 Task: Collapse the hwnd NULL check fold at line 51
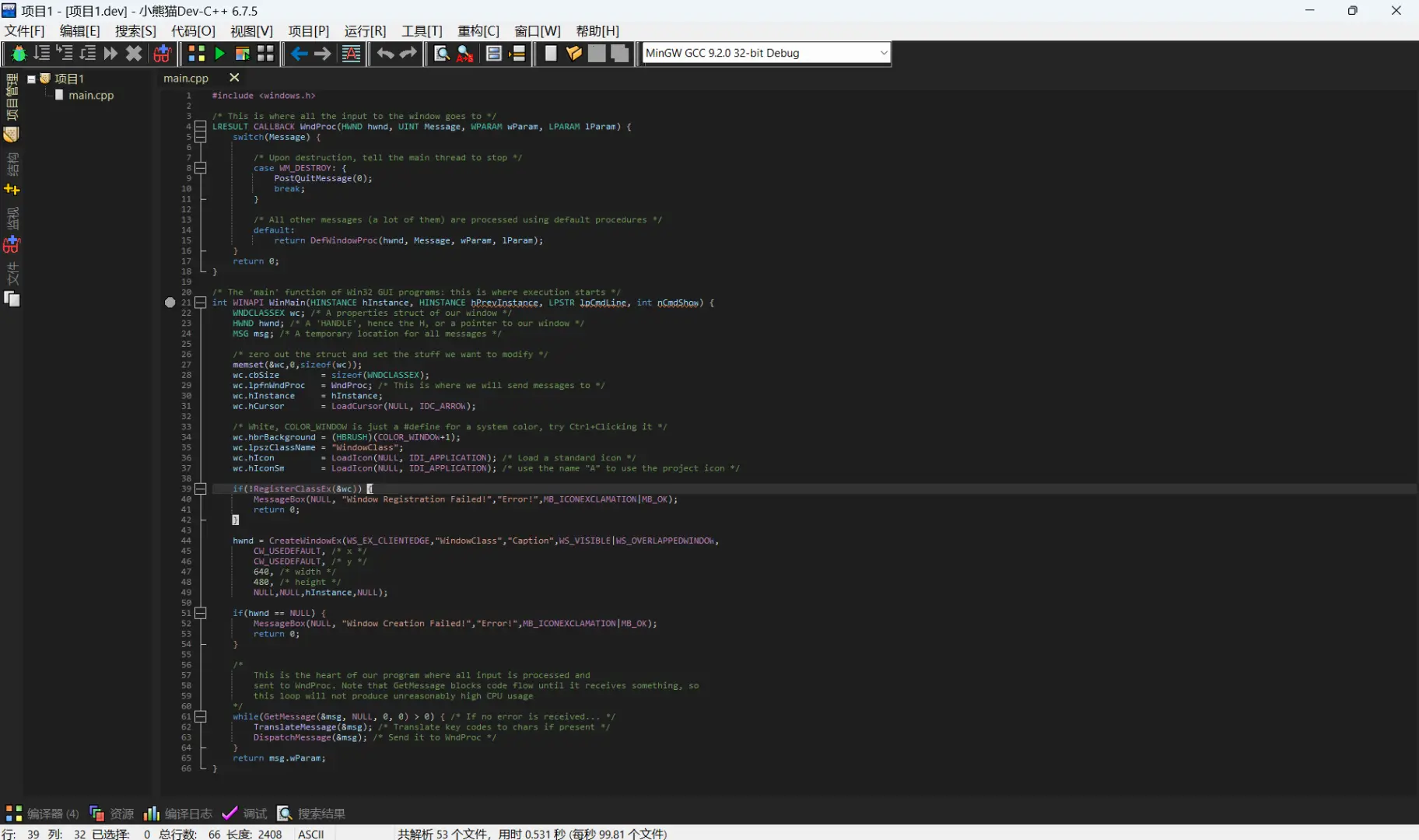pyautogui.click(x=201, y=613)
